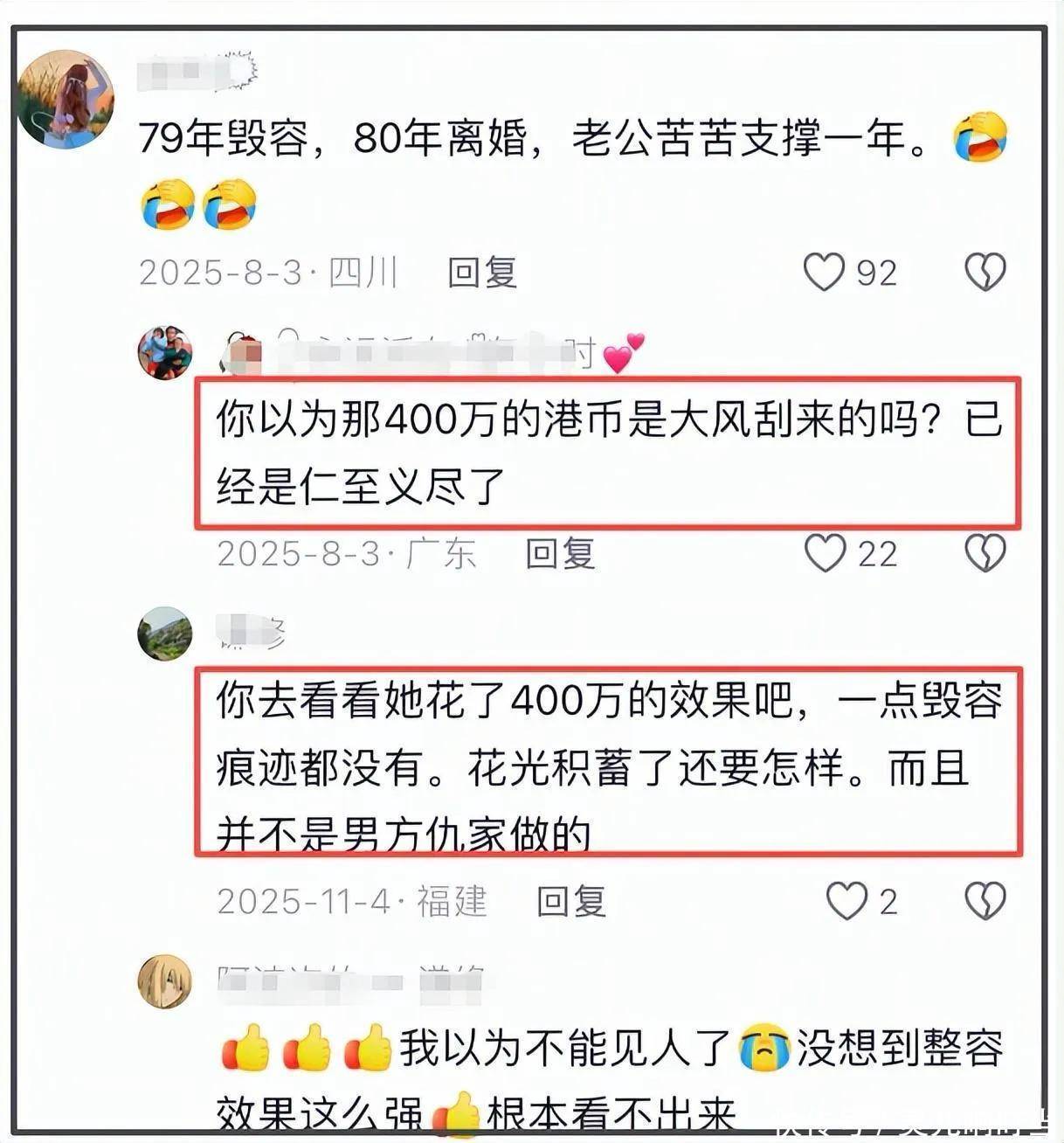Tap broken heart on the 广东 reply
This screenshot has width=1064, height=1143.
point(985,553)
